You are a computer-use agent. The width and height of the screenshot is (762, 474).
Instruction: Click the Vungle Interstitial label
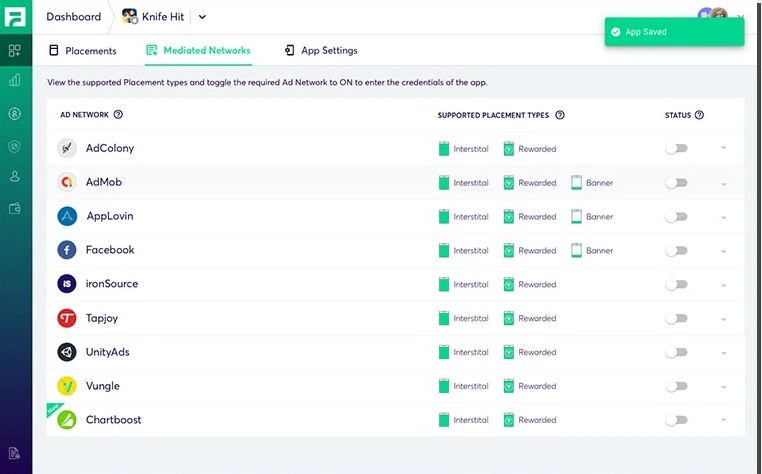[x=471, y=386]
